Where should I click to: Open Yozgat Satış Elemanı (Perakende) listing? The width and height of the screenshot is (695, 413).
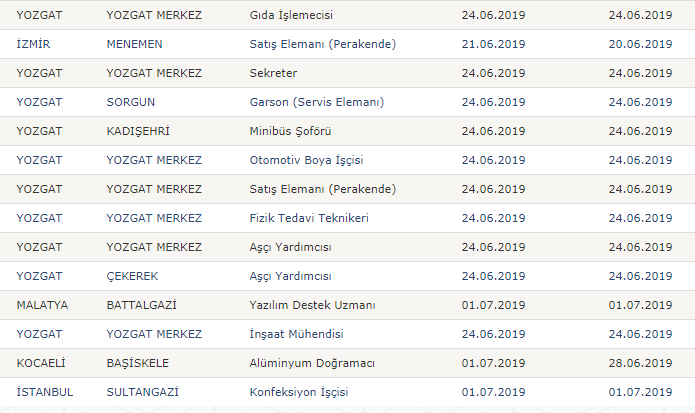tap(323, 189)
